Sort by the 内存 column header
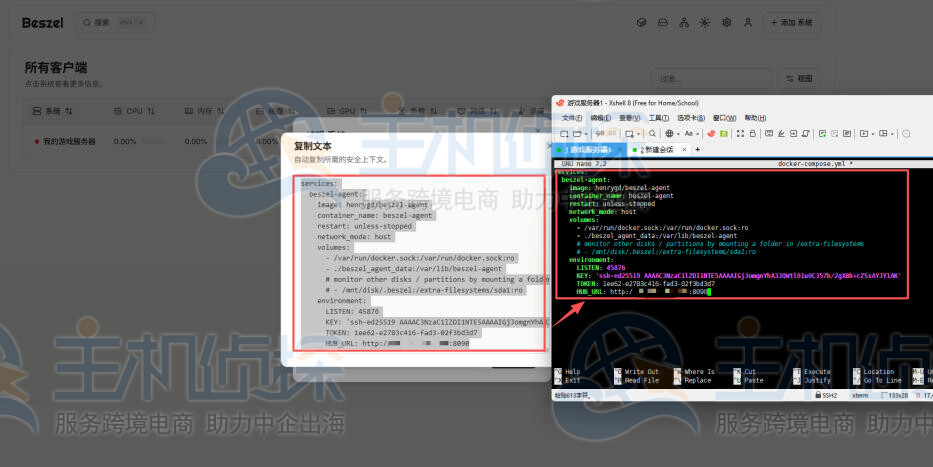 point(204,111)
